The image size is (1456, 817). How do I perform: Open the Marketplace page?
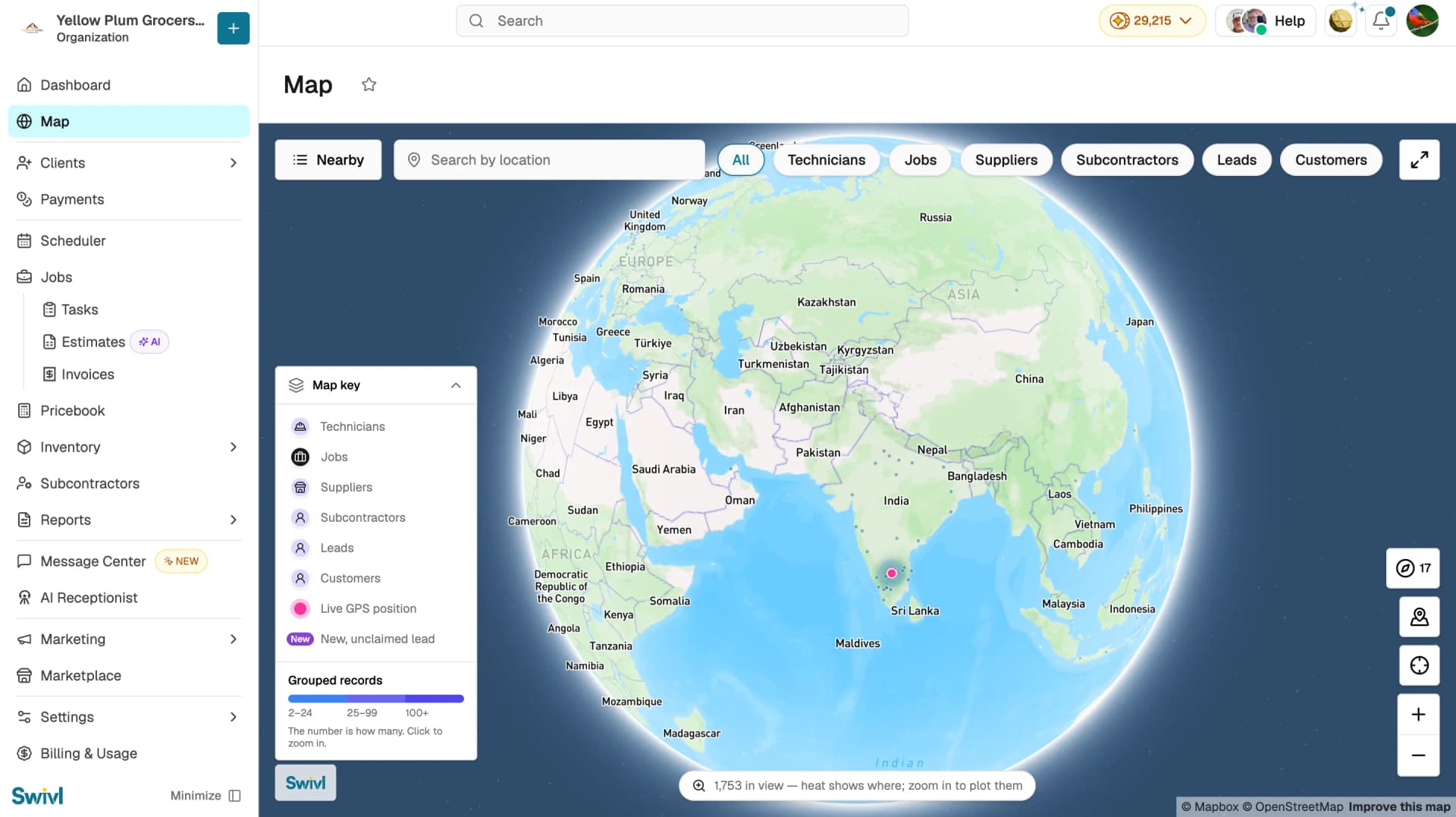[x=128, y=676]
